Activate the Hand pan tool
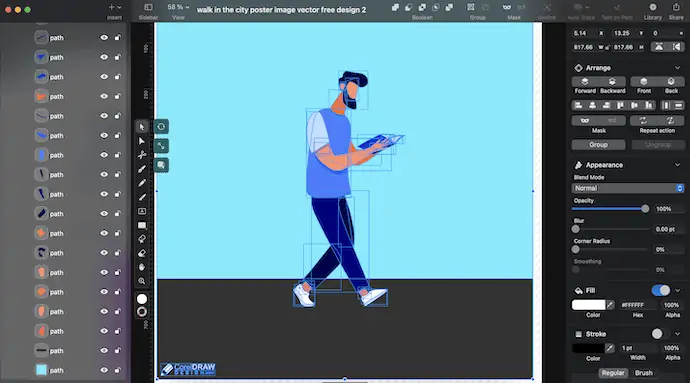The width and height of the screenshot is (690, 383). coord(142,267)
